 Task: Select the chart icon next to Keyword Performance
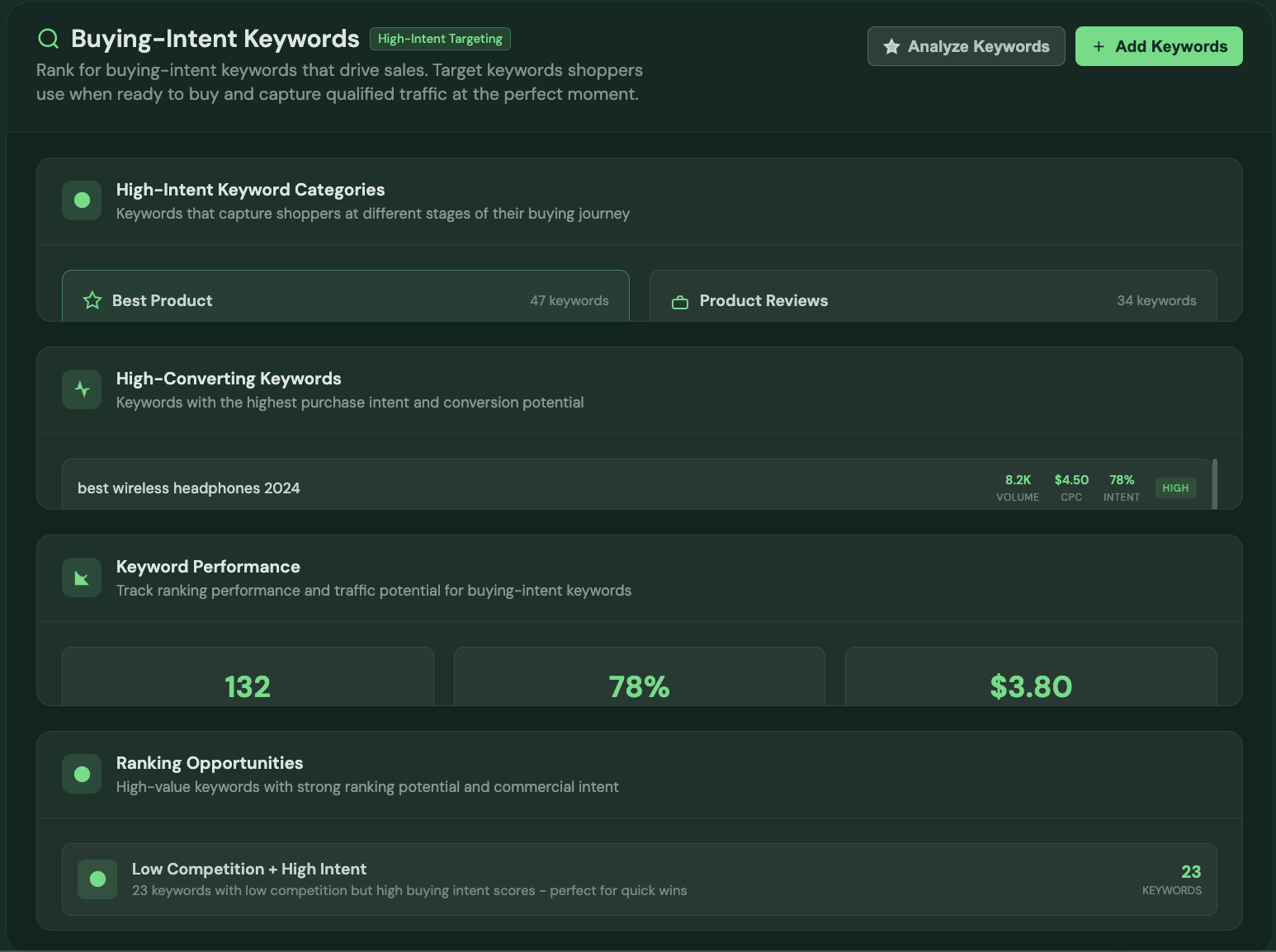[x=81, y=577]
